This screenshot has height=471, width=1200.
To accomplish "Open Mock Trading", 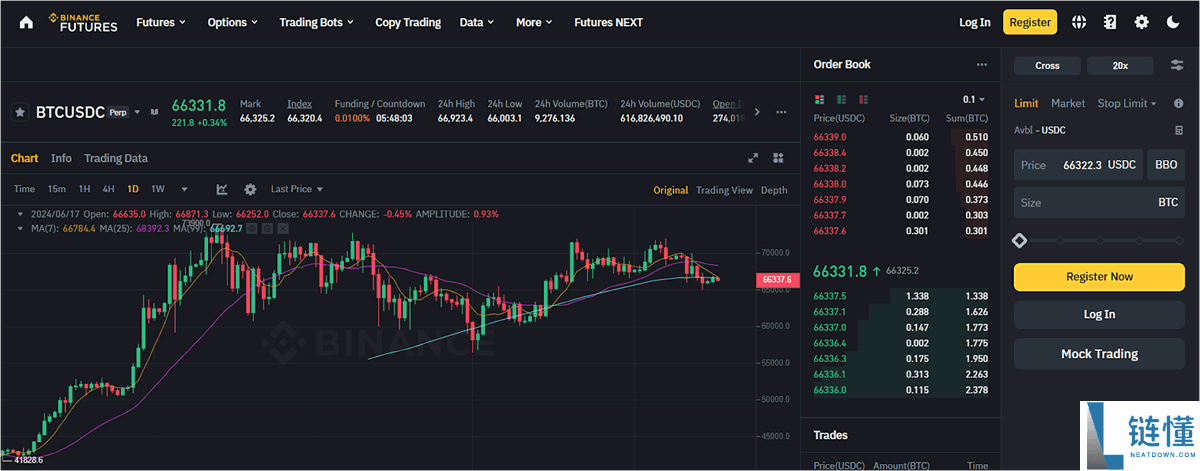I will 1100,353.
